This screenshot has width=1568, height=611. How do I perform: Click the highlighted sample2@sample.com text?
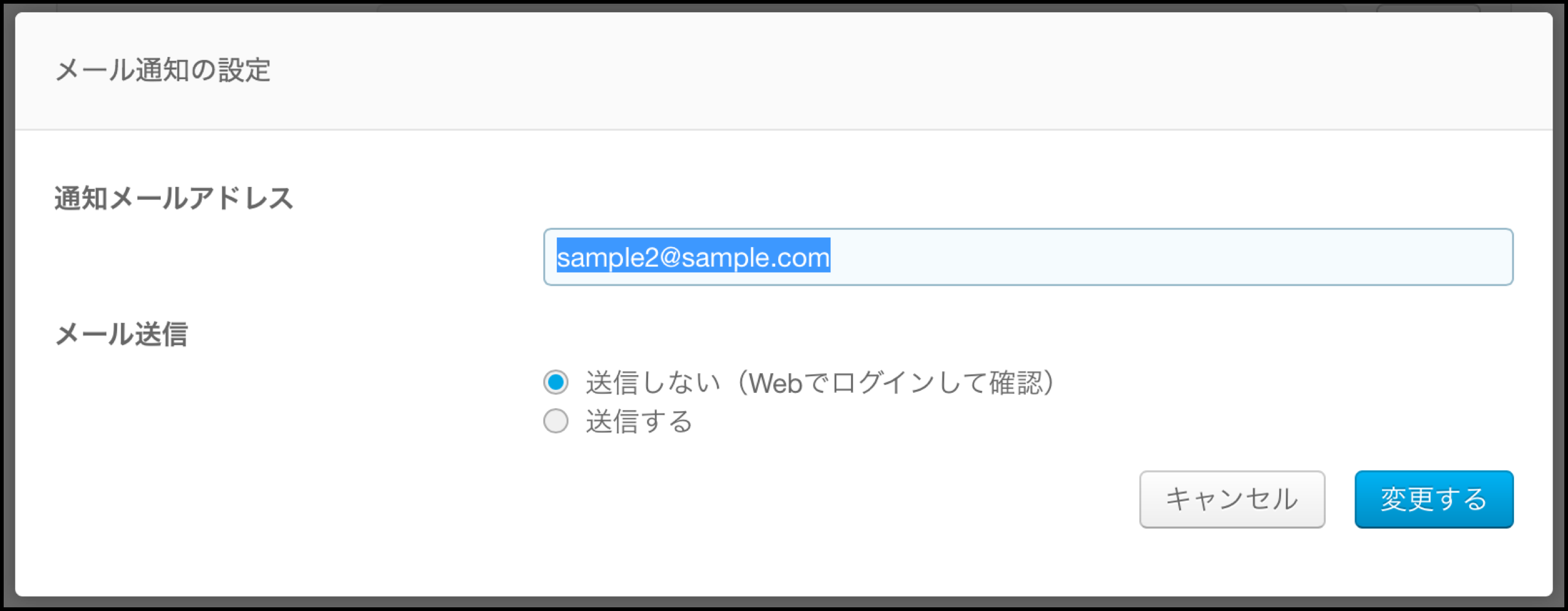[x=693, y=257]
